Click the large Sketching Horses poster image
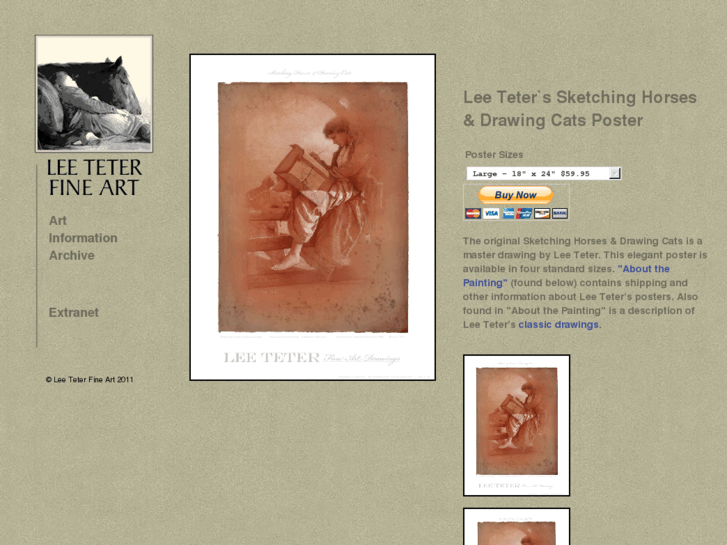727x545 pixels. 312,217
